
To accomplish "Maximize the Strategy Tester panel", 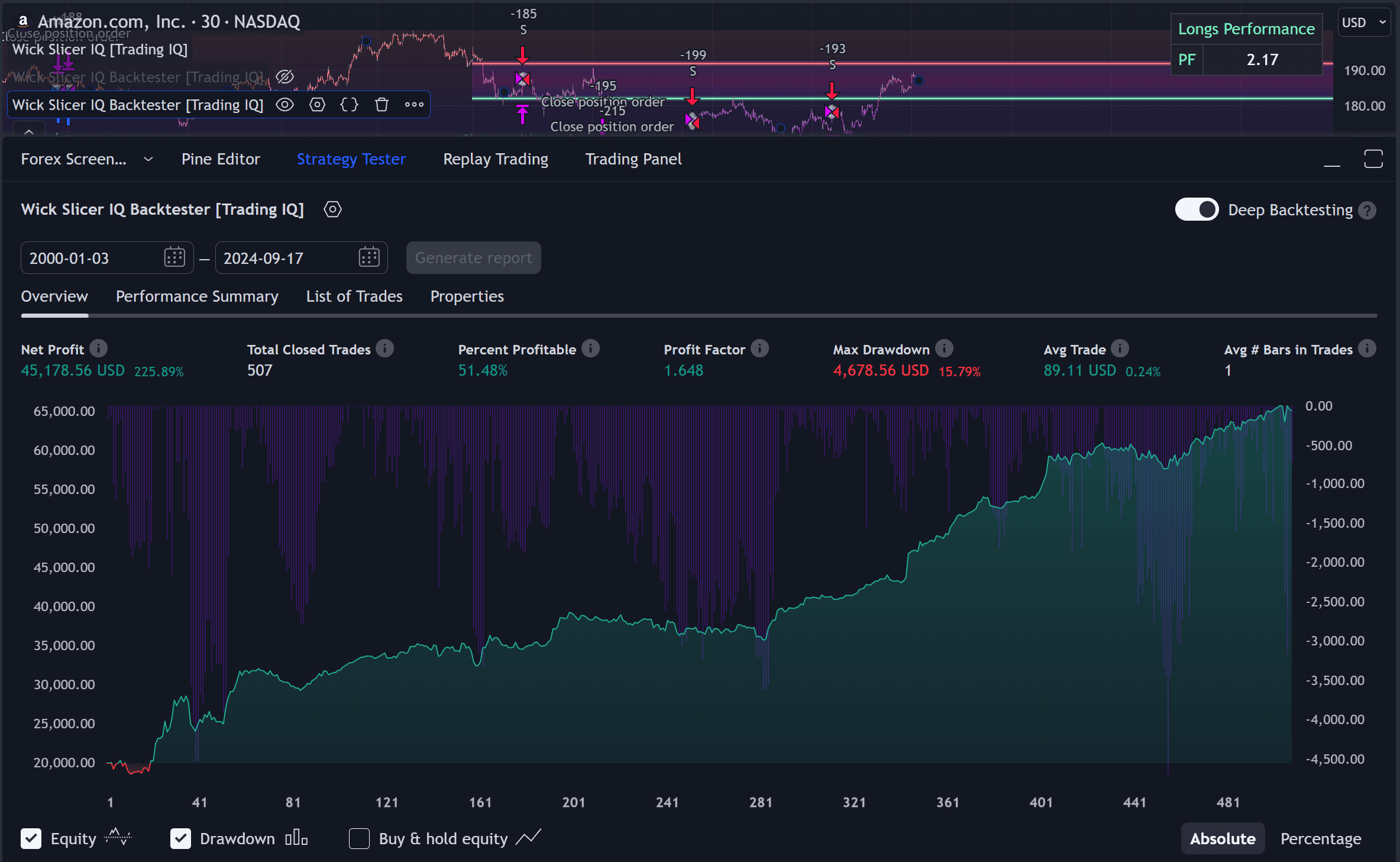I will (1373, 159).
